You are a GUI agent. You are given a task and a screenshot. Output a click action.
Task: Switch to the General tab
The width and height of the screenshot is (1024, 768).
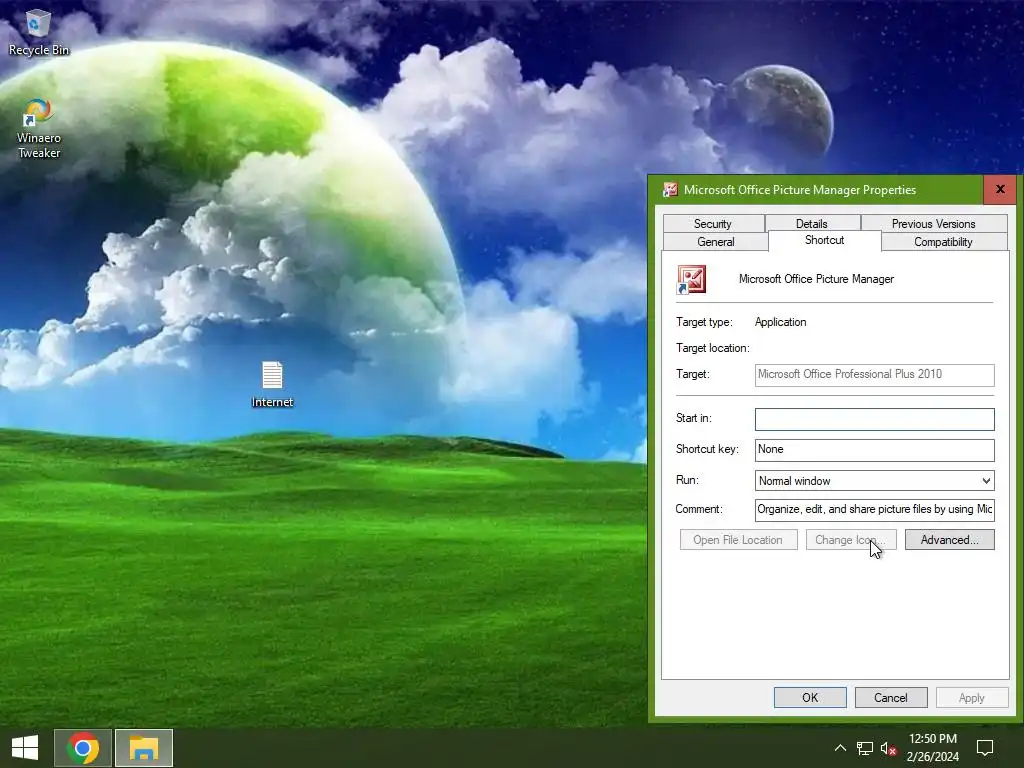716,242
